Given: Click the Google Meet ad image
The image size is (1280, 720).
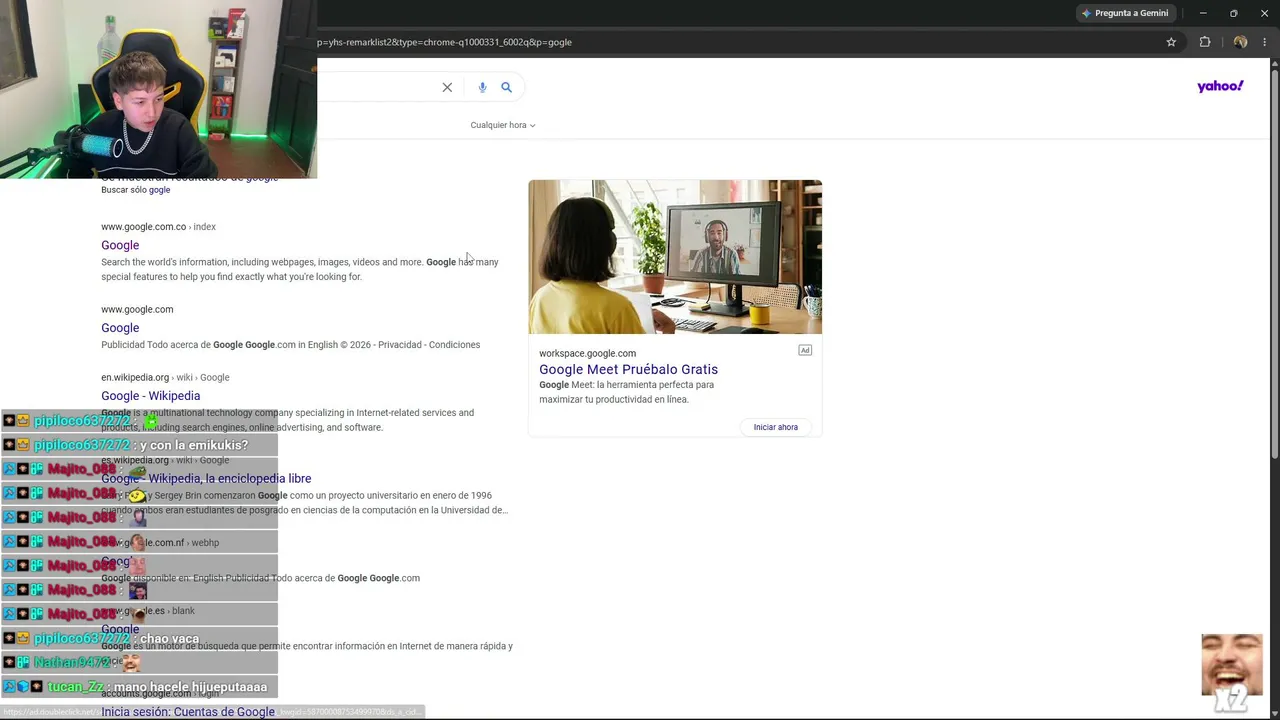Looking at the screenshot, I should (x=675, y=257).
